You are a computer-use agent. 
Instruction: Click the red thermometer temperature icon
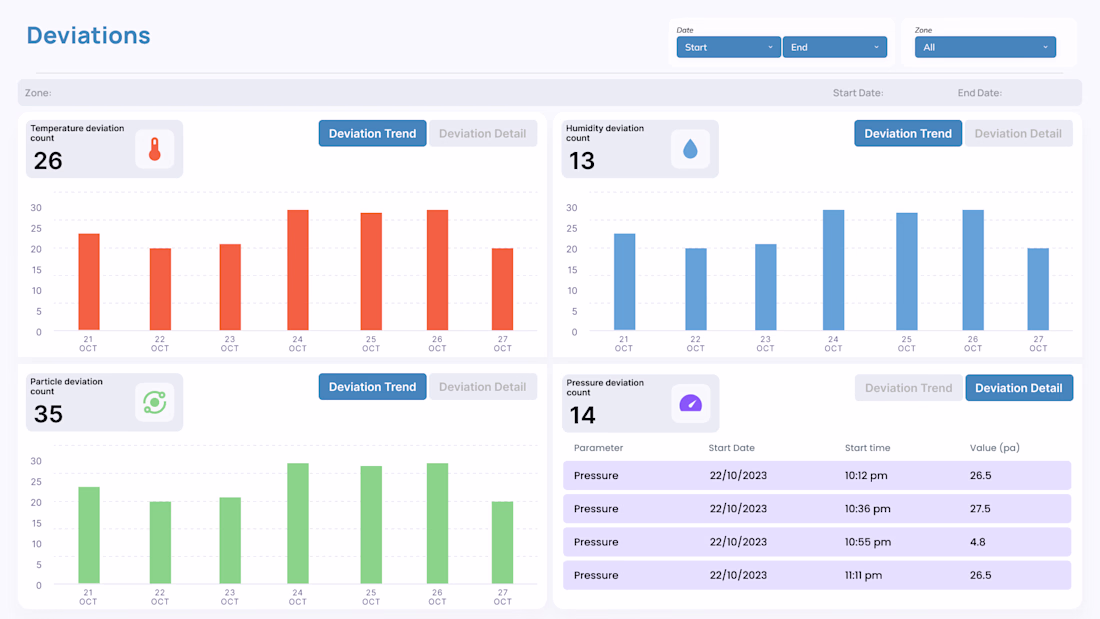(x=155, y=149)
